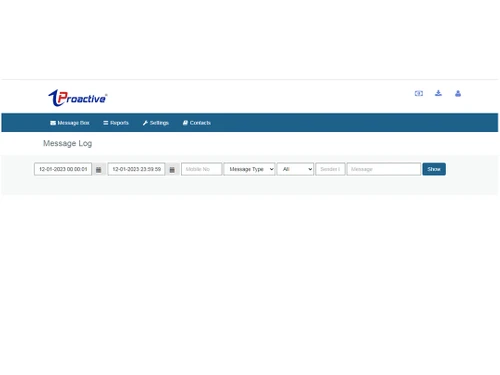Focus the end date field 12-01-2023 23:59:59

(x=136, y=169)
